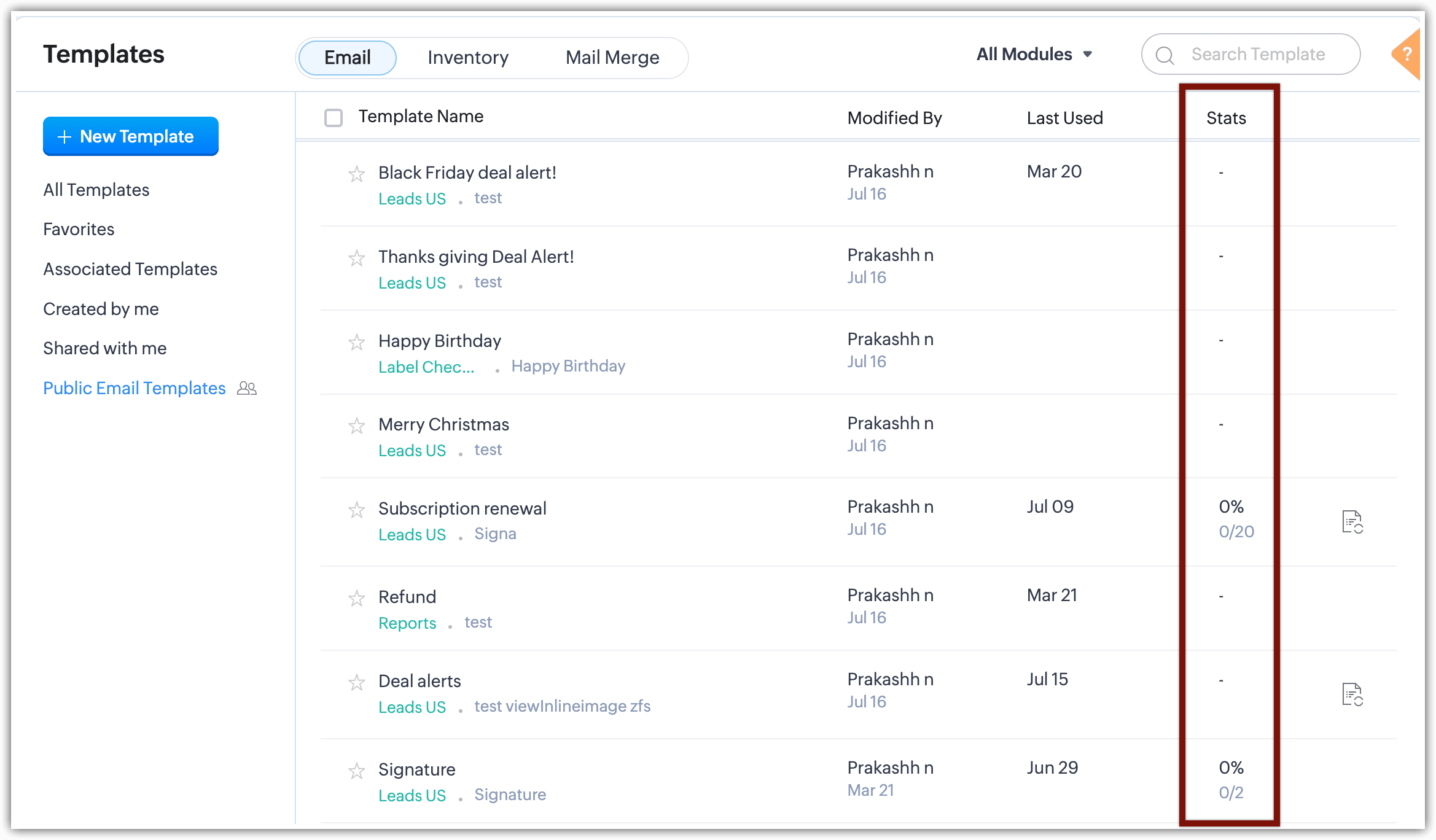Open Subscription renewal version document icon

click(1352, 522)
